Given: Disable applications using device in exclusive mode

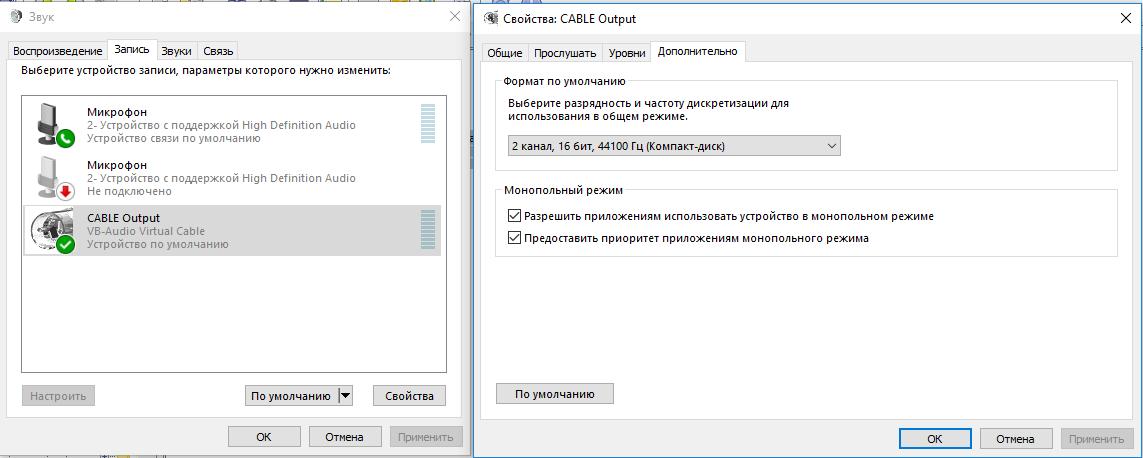Looking at the screenshot, I should click(x=515, y=216).
